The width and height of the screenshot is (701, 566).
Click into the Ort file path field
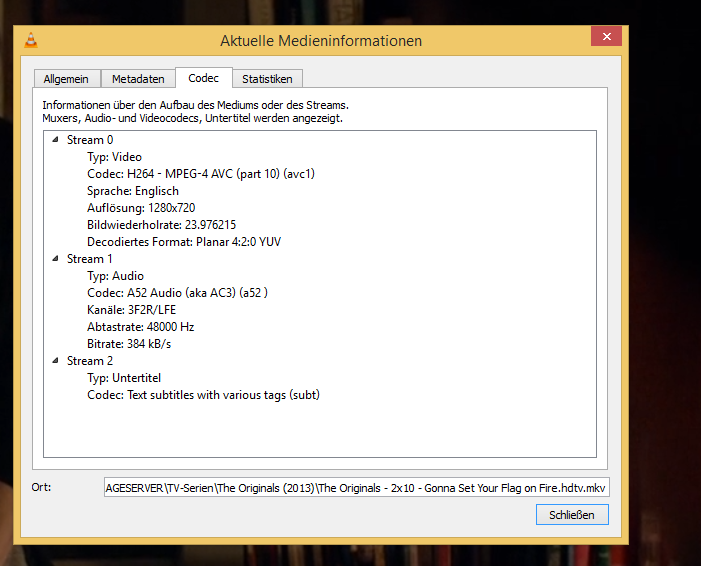click(x=356, y=487)
